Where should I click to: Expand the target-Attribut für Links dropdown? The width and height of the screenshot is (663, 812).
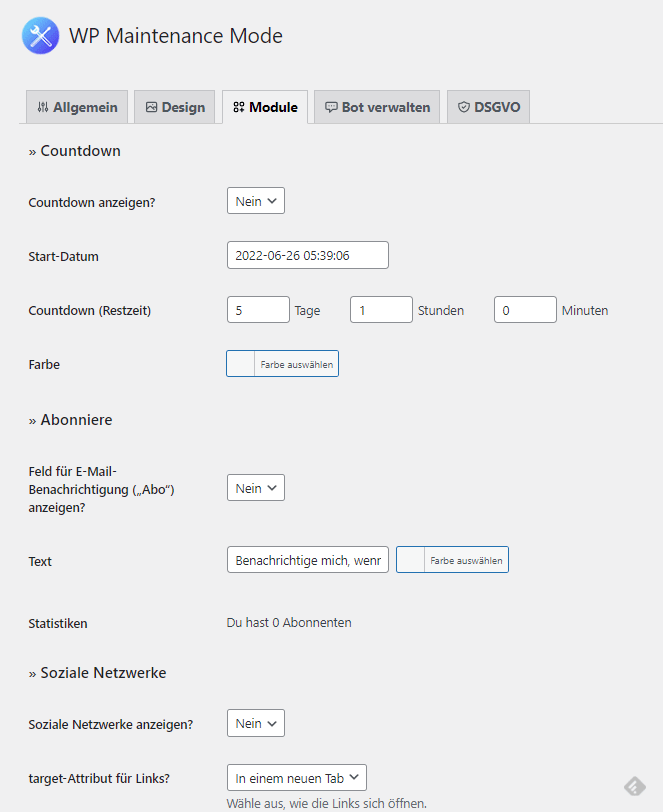point(297,778)
